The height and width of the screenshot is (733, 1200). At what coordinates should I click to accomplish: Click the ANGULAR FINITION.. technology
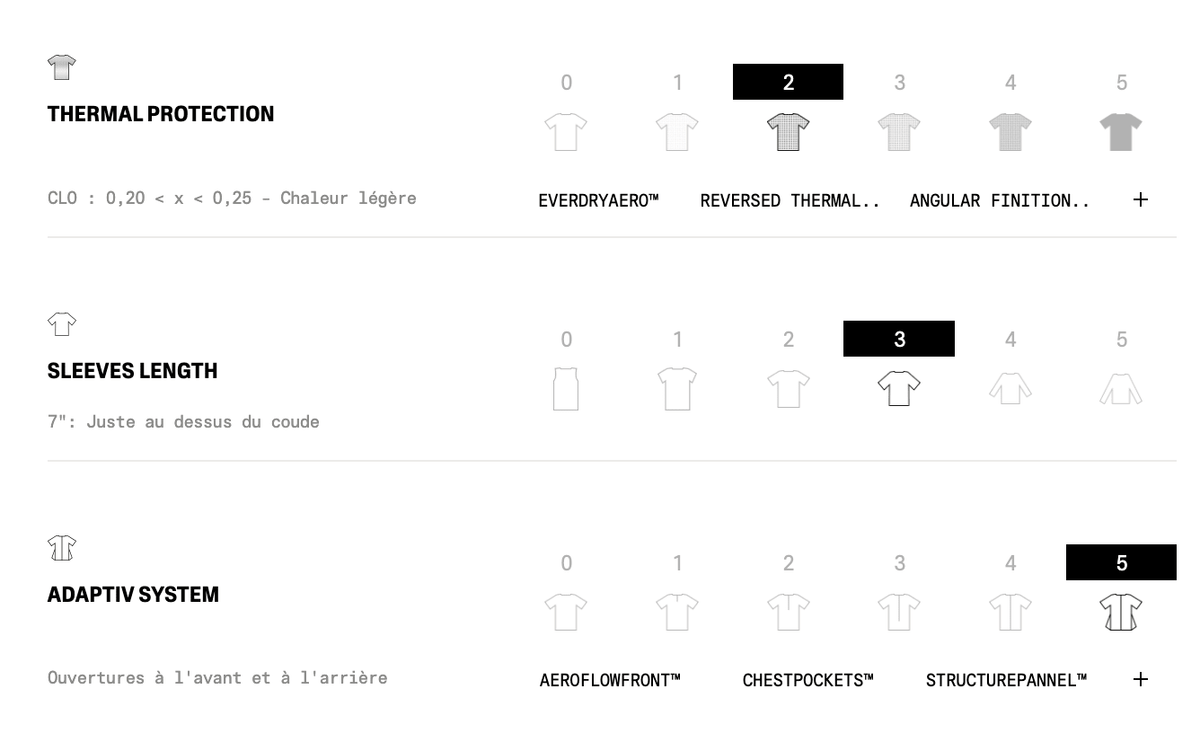(1000, 200)
